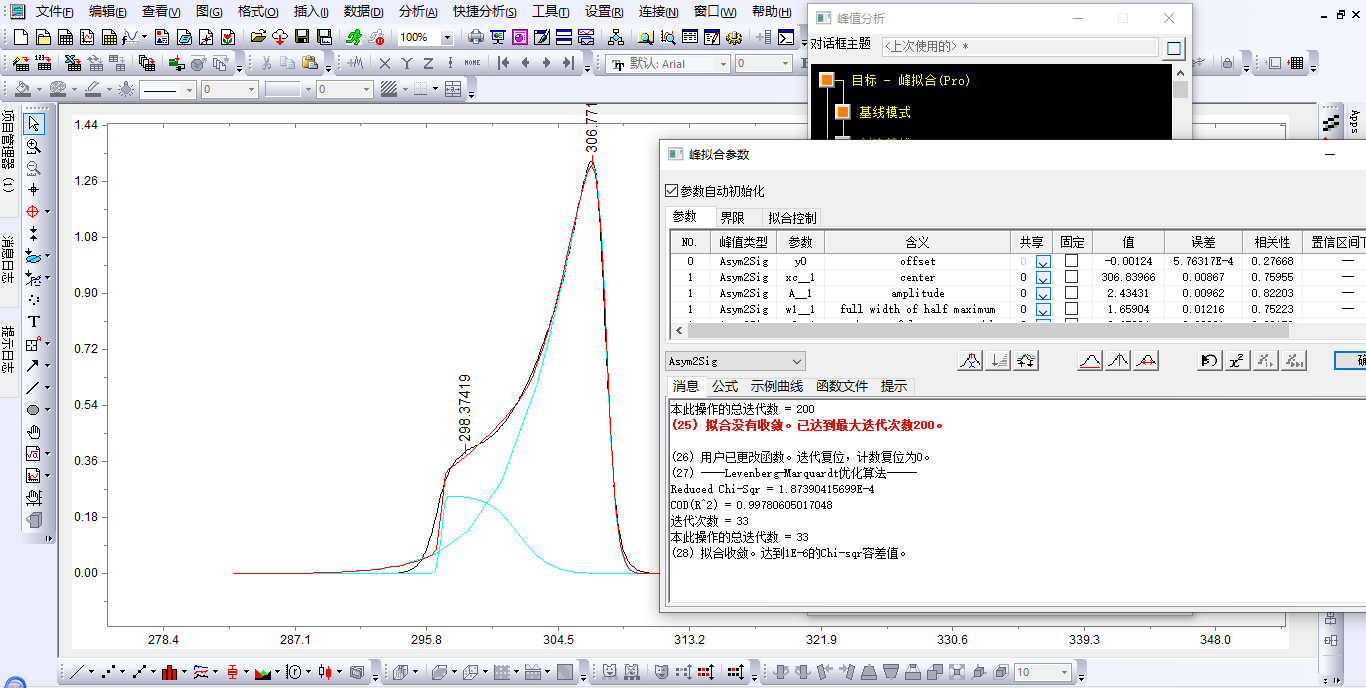The image size is (1366, 688).
Task: Pick the Pan hand tool
Action: coord(34,432)
